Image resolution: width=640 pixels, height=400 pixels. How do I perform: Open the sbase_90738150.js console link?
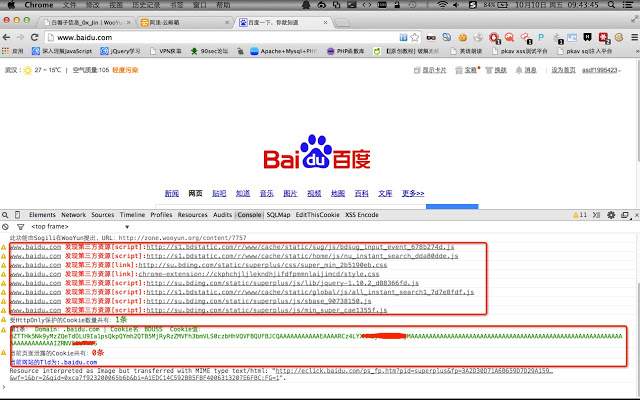(259, 301)
